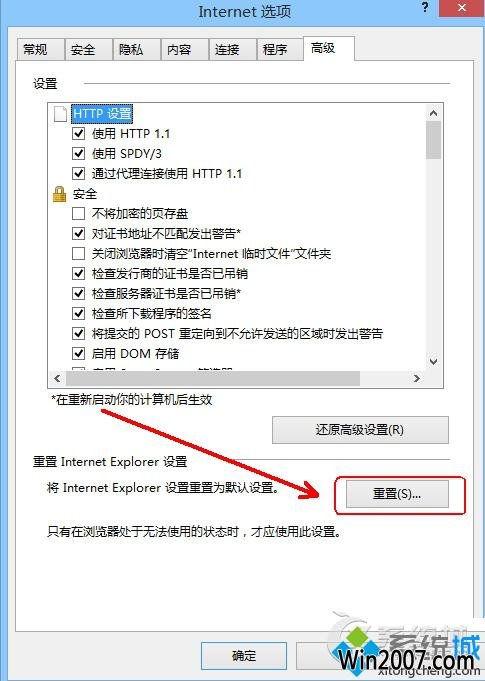Select the HTTP 设置 tree heading
The image size is (485, 681).
[x=102, y=114]
